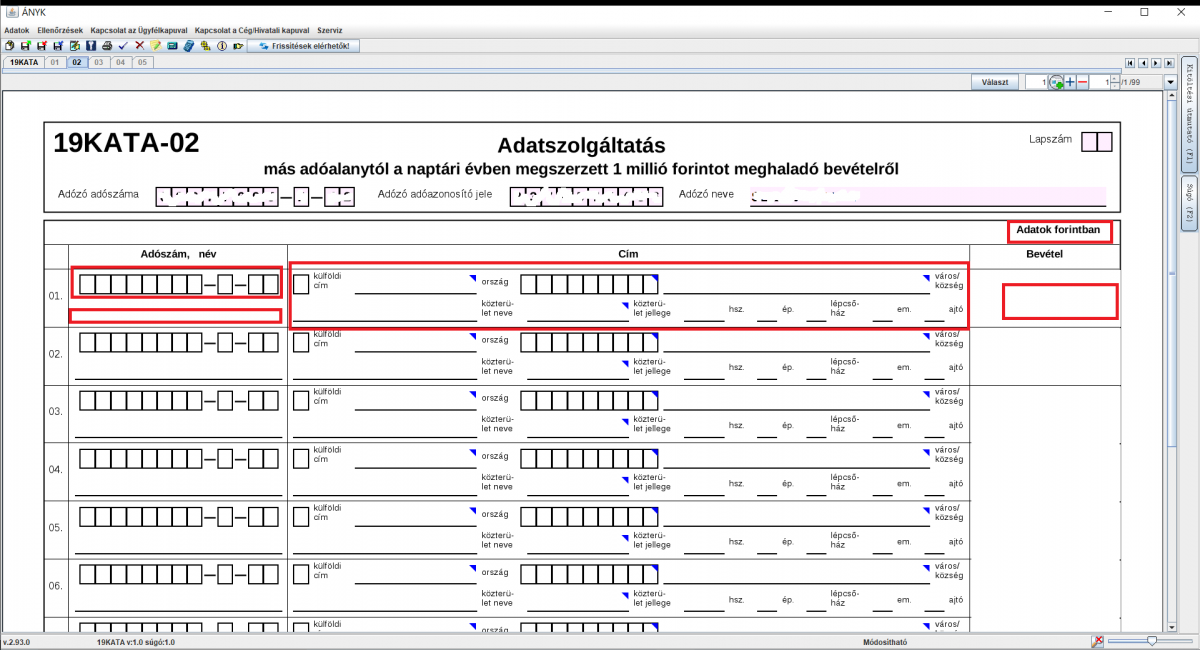Click the Frissítések elérhetők! button
This screenshot has height=650, width=1200.
(304, 46)
